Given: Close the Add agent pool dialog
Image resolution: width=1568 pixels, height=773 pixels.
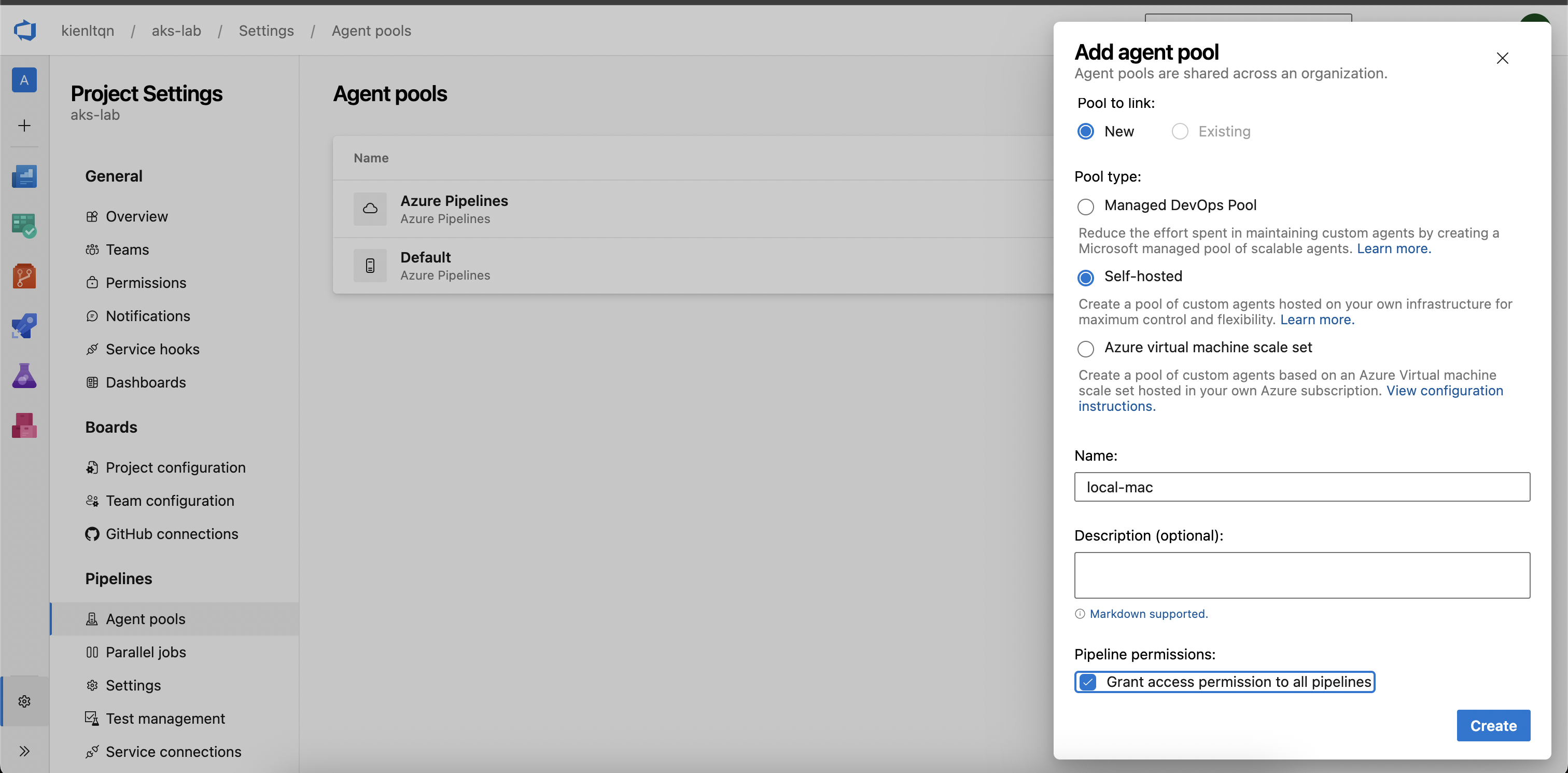Looking at the screenshot, I should (x=1502, y=58).
